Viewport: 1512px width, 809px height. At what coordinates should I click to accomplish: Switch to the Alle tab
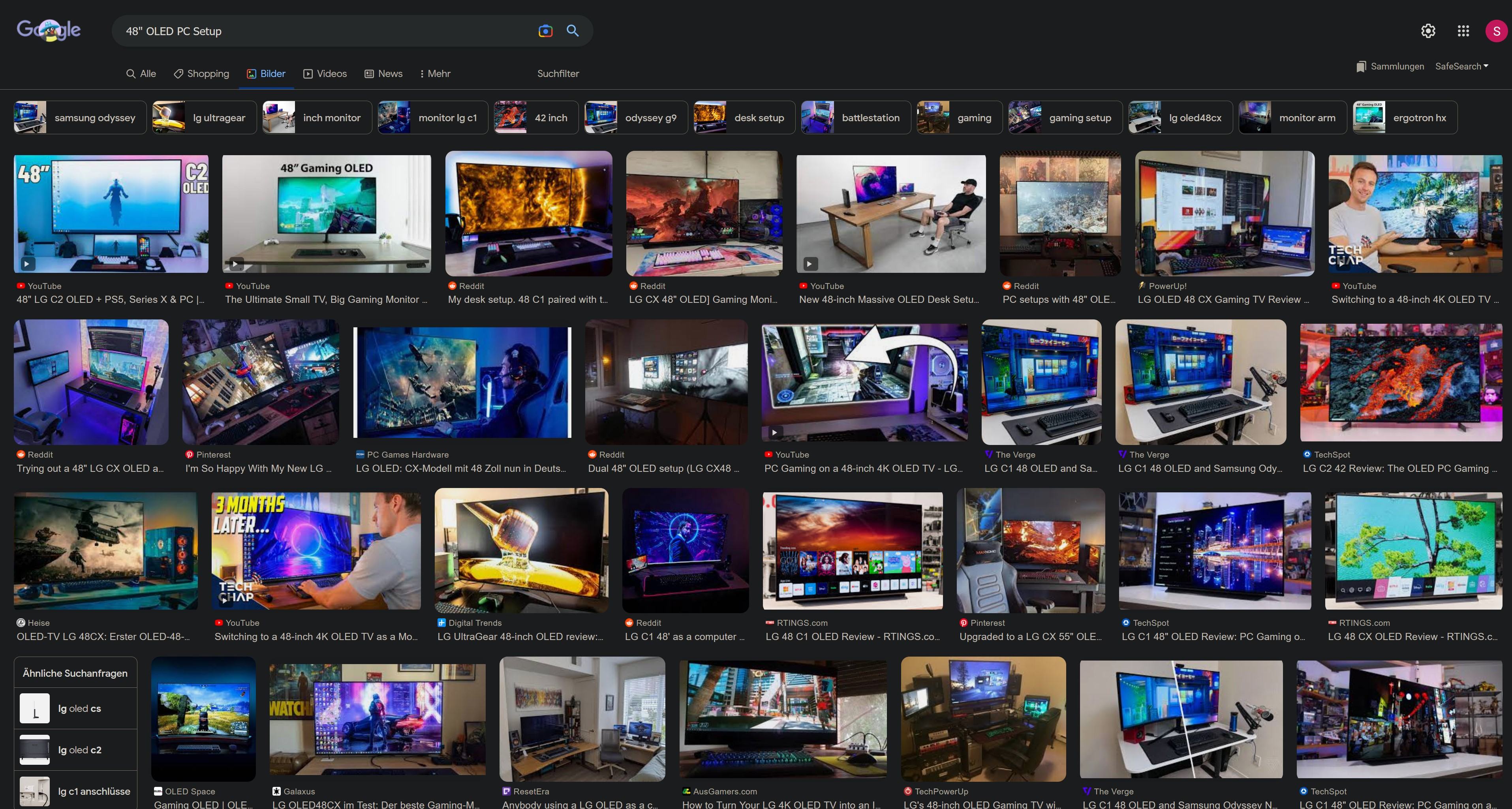coord(141,73)
